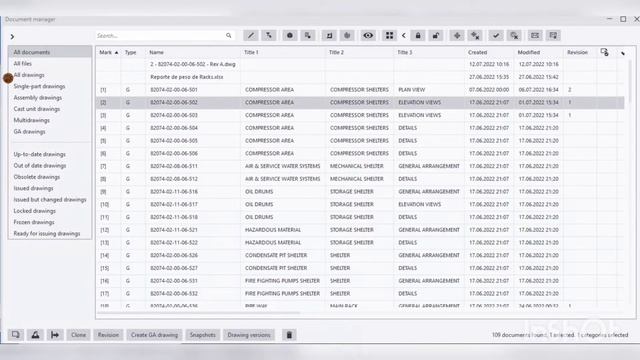Click the Revision button
Image resolution: width=640 pixels, height=360 pixels.
[108, 335]
